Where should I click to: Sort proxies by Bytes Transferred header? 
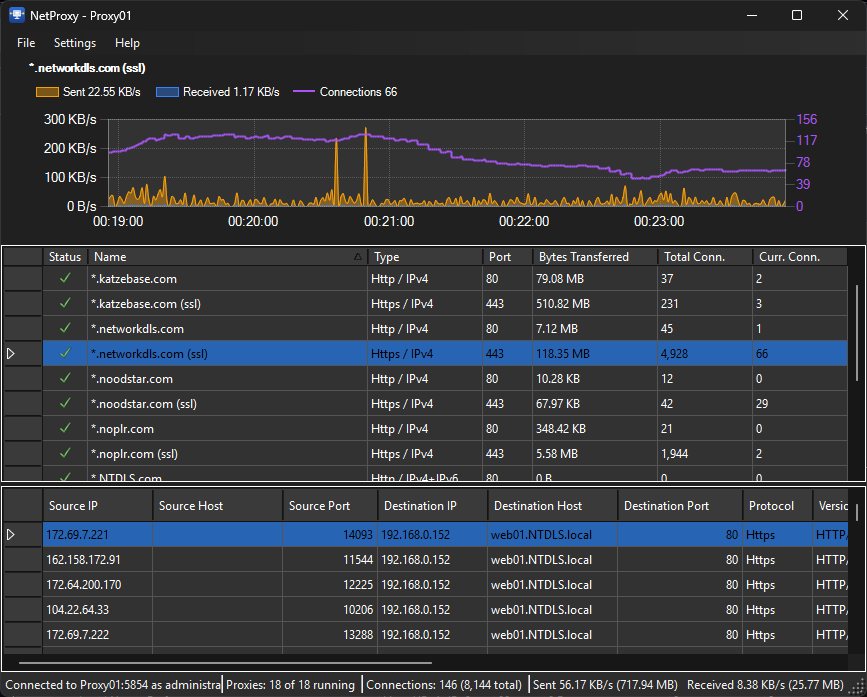pos(594,256)
